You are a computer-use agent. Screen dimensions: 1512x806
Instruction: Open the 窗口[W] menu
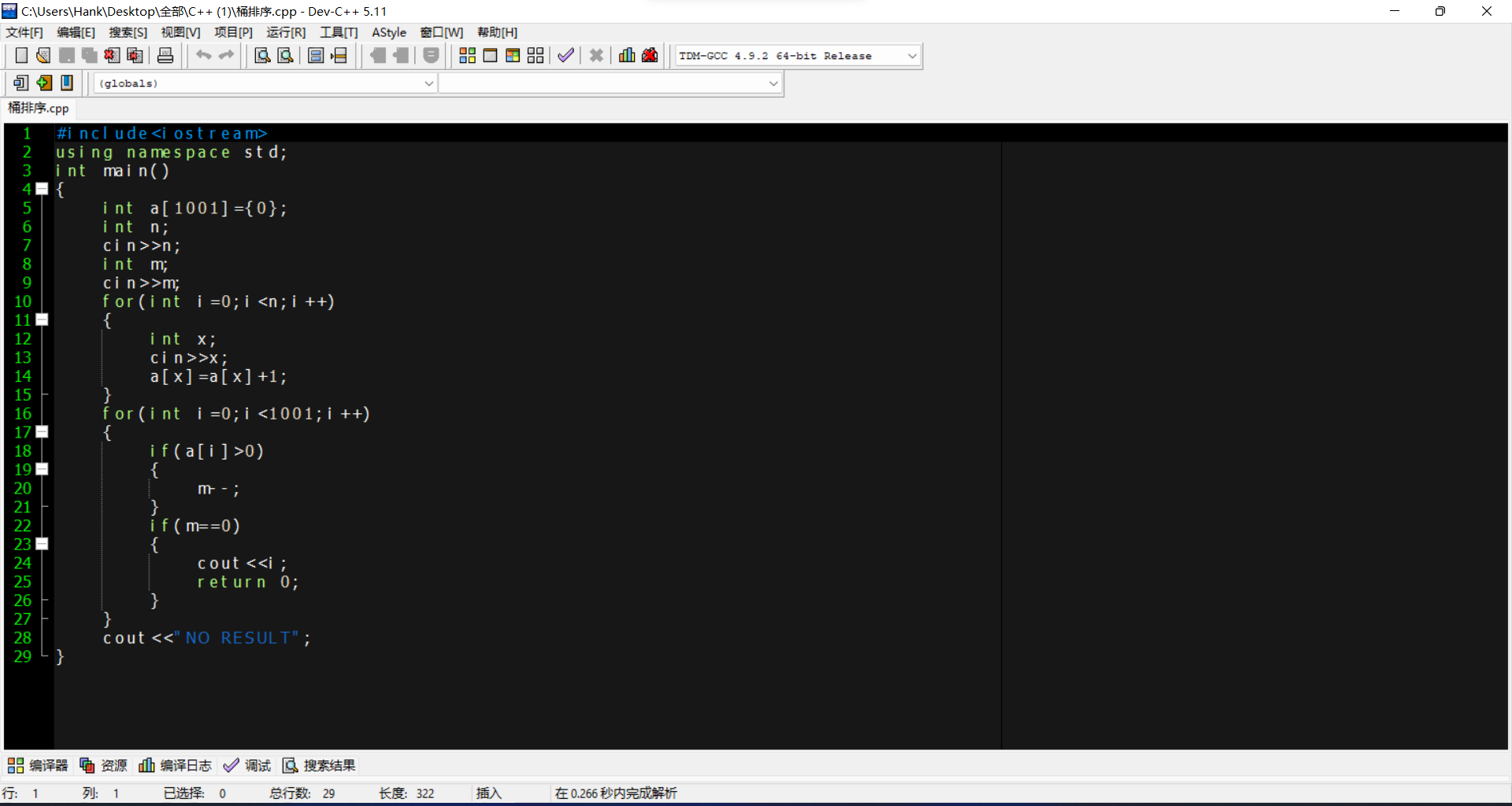click(x=441, y=32)
